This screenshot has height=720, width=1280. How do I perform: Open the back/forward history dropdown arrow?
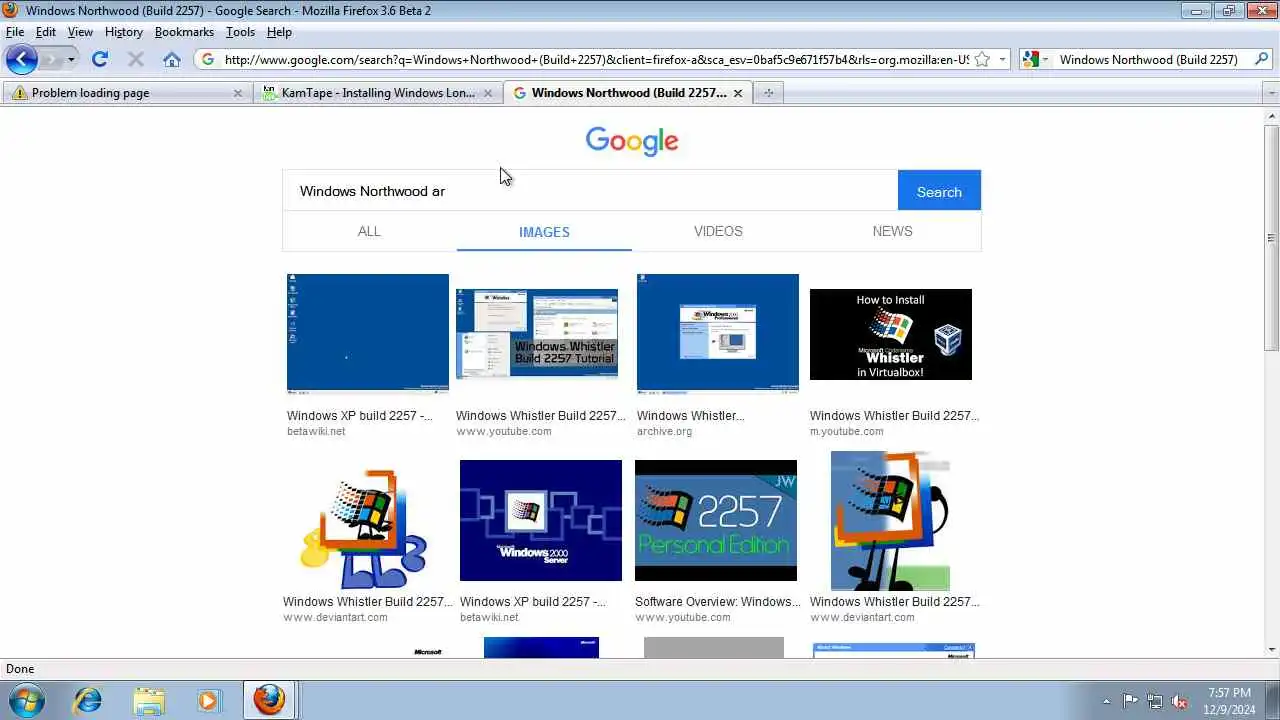(x=71, y=60)
